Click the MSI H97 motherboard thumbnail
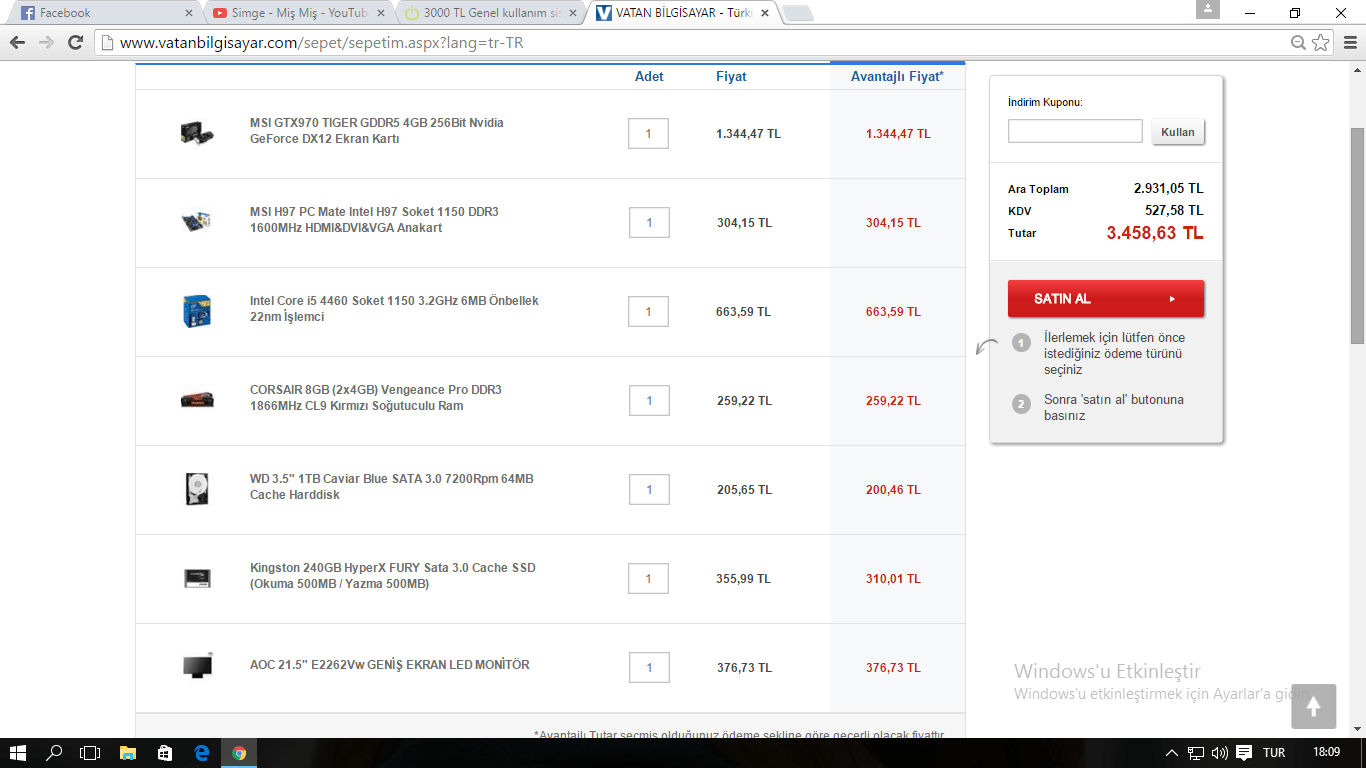 (196, 222)
